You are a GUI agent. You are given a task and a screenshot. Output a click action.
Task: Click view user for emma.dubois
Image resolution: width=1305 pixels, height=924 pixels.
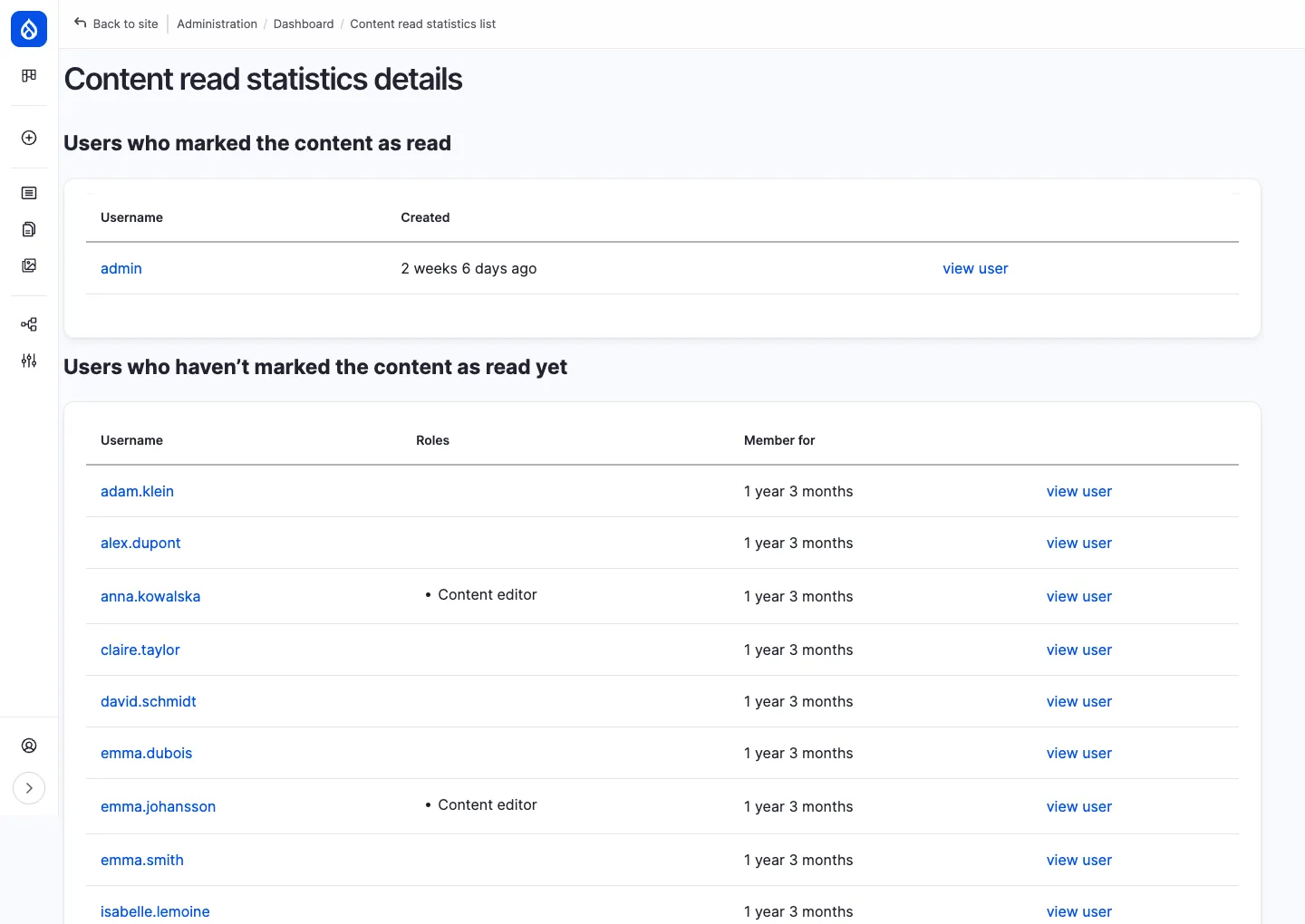1079,753
